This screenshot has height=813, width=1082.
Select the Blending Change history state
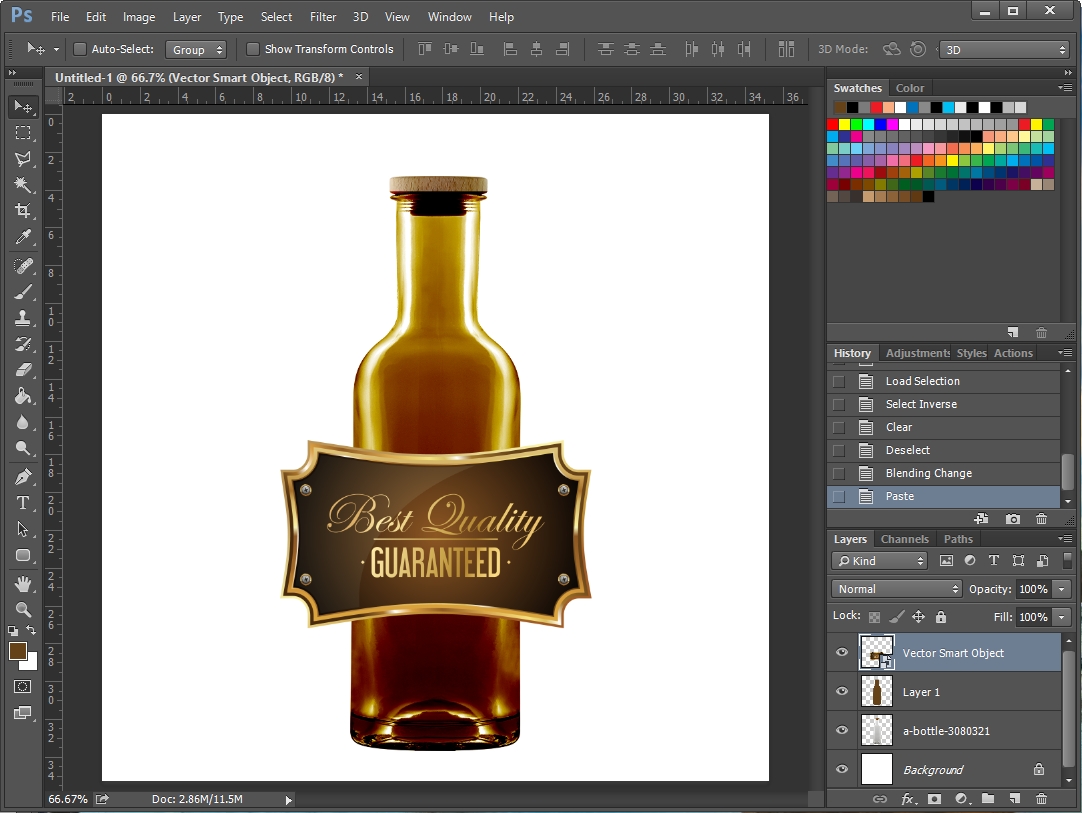coord(943,473)
